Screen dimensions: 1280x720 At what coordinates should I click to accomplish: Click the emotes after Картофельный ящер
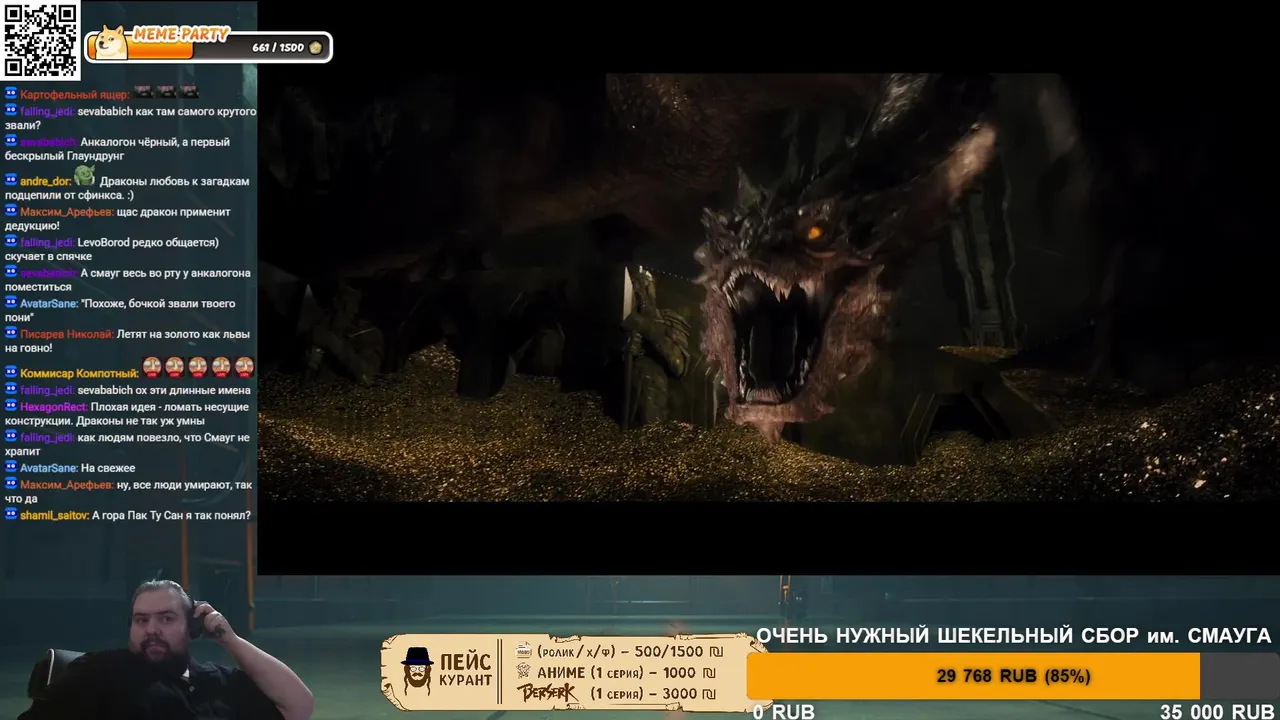[166, 92]
